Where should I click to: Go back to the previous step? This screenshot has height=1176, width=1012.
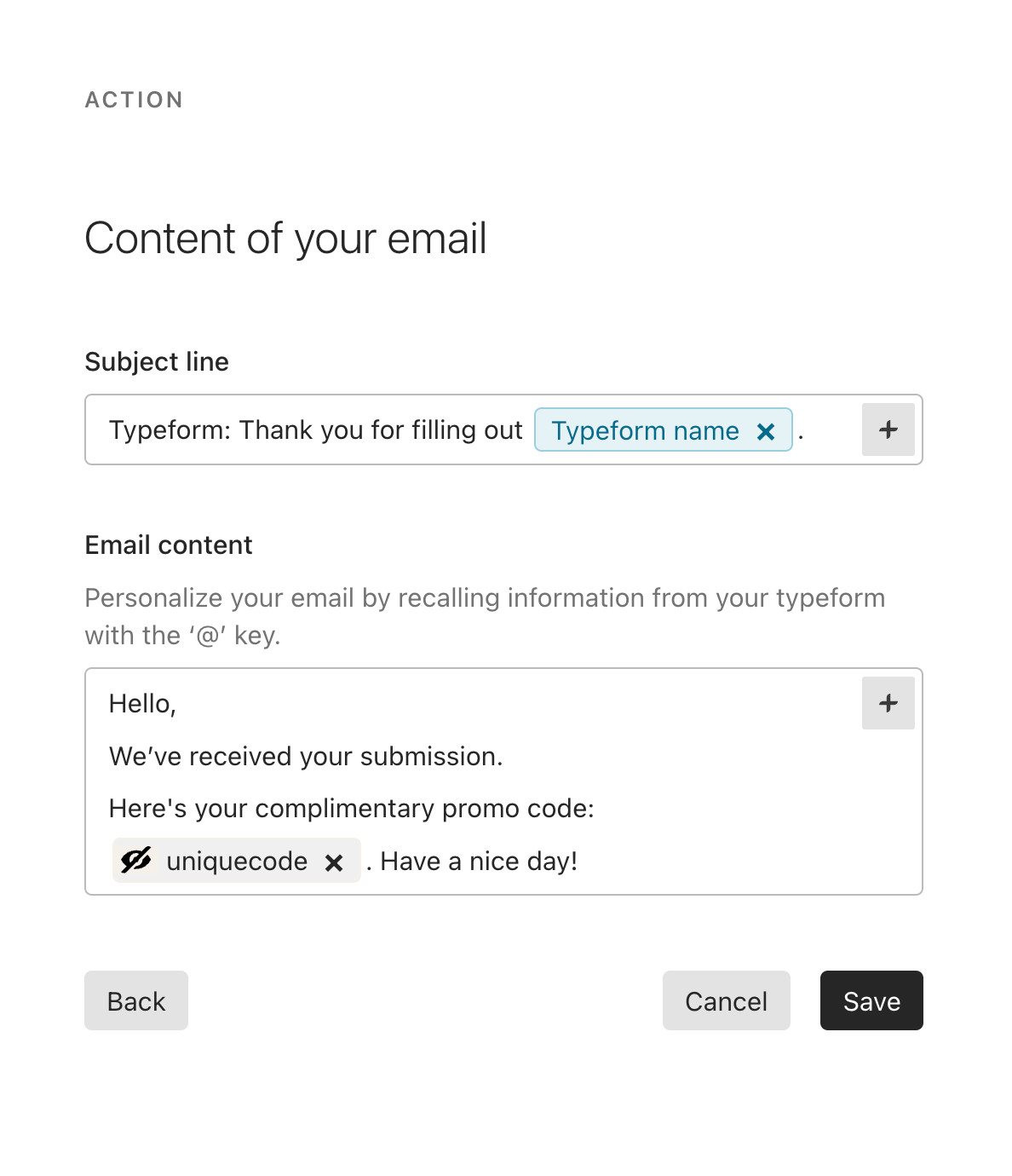point(136,1000)
